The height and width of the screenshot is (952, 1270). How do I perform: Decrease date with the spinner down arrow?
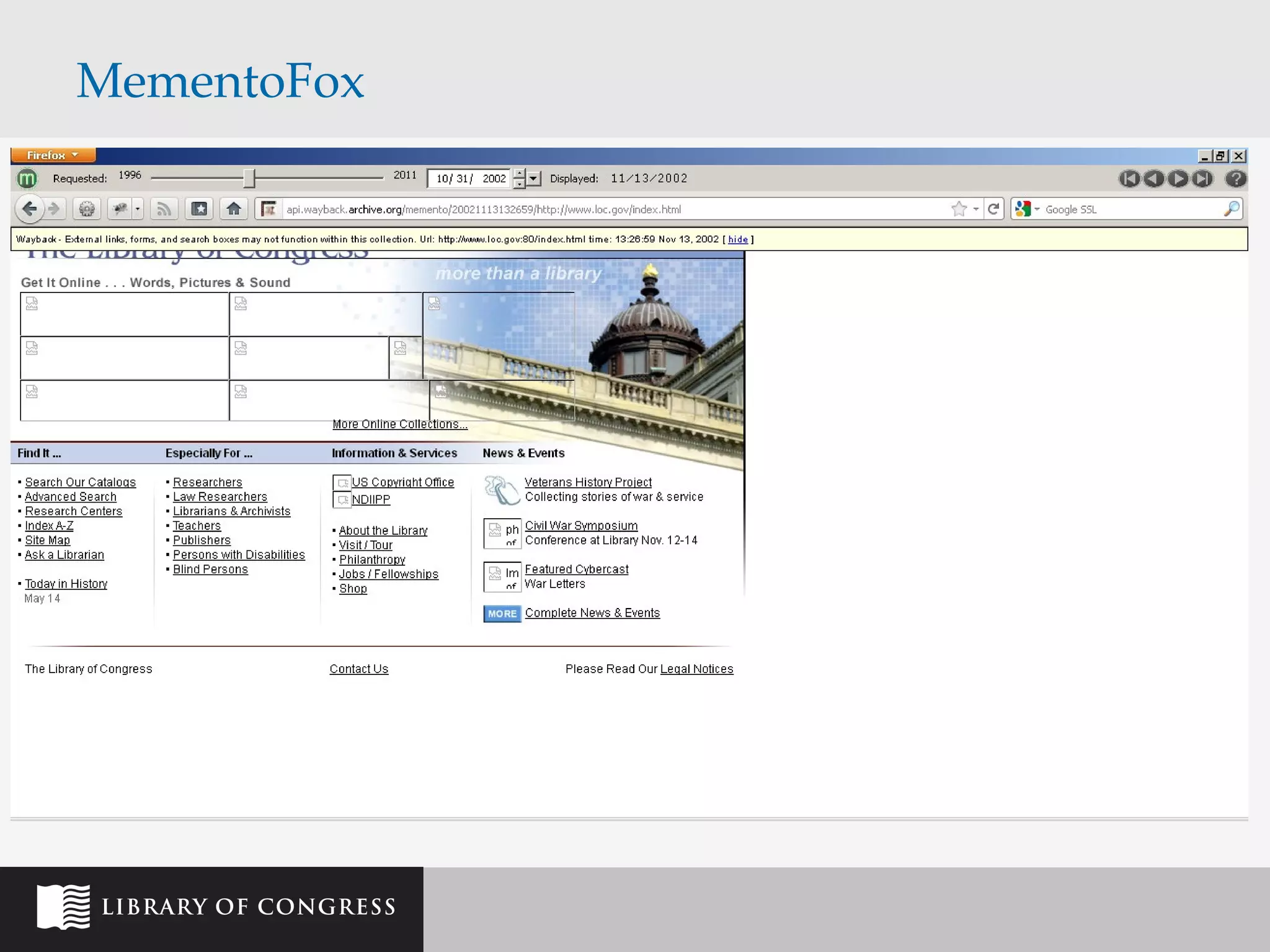pyautogui.click(x=520, y=184)
